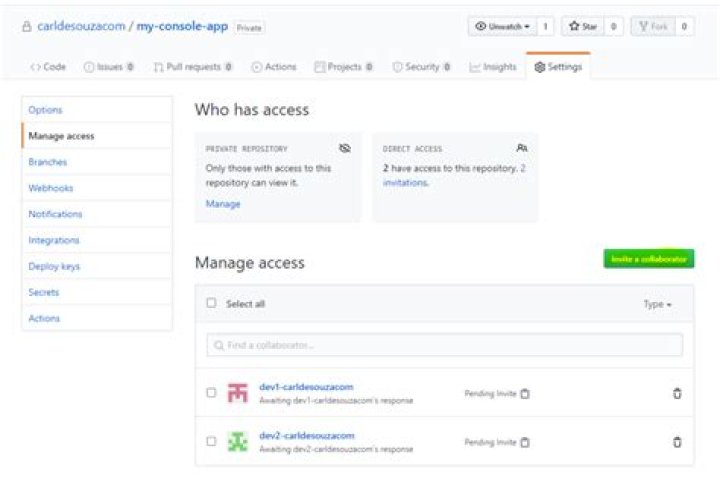Tick the checkbox for dev2-carldesouzacom

[x=211, y=441]
